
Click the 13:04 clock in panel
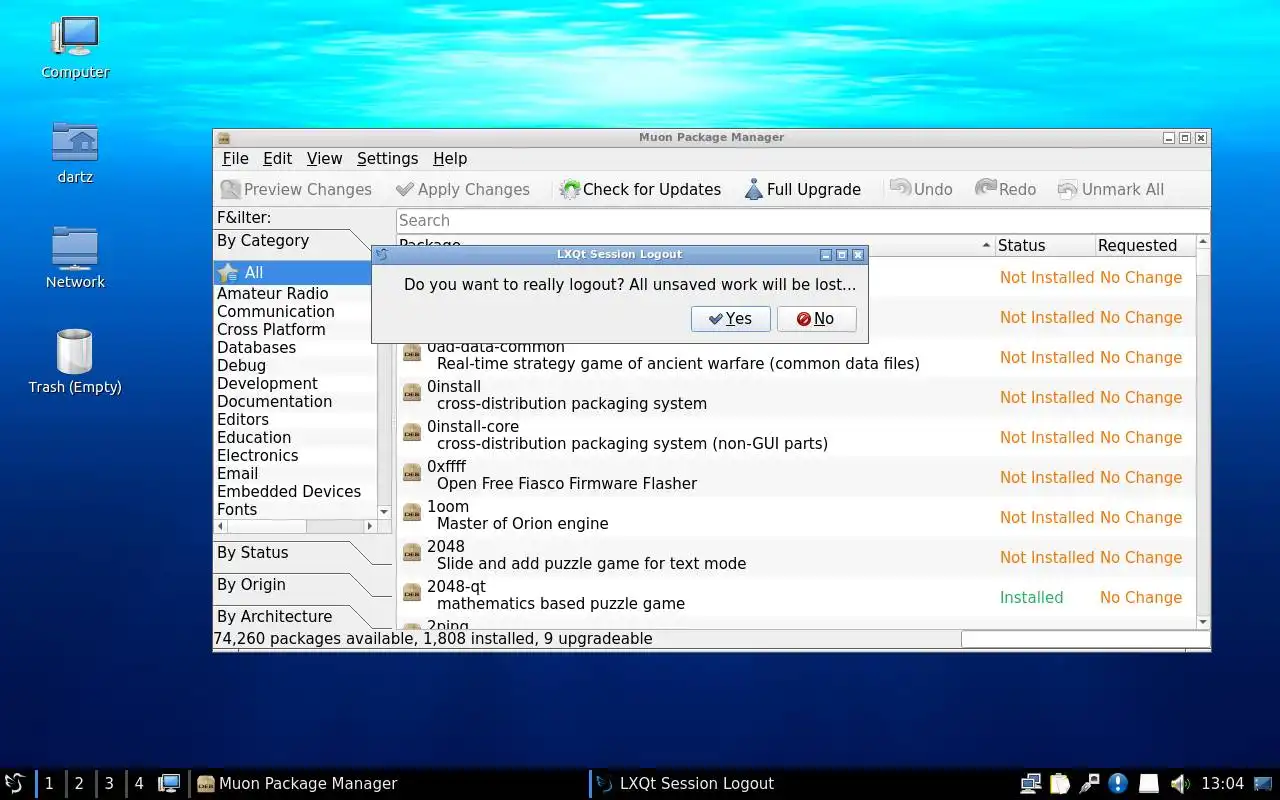[x=1222, y=783]
